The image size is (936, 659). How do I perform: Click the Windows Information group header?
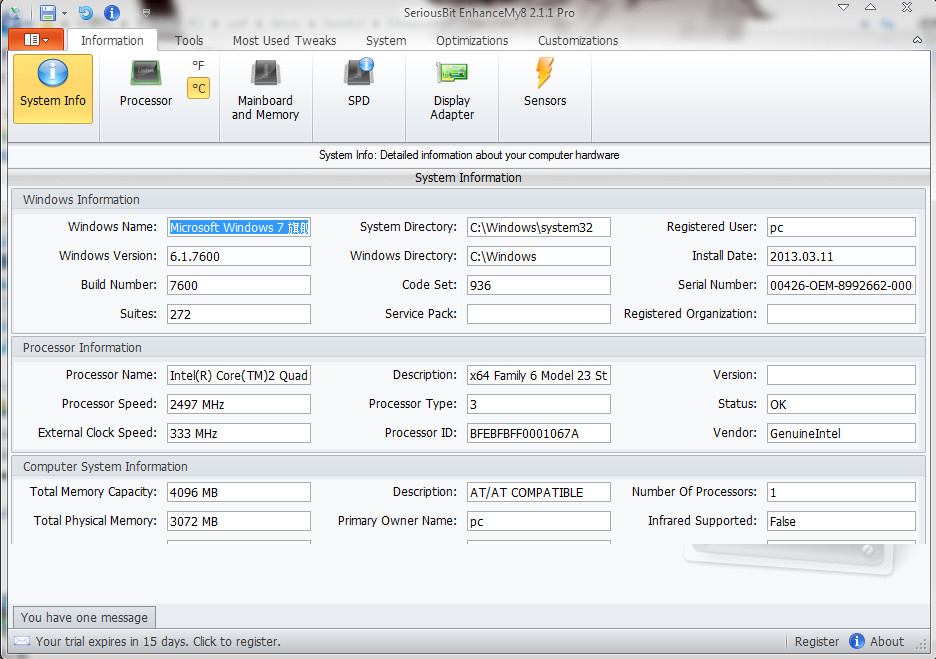469,199
